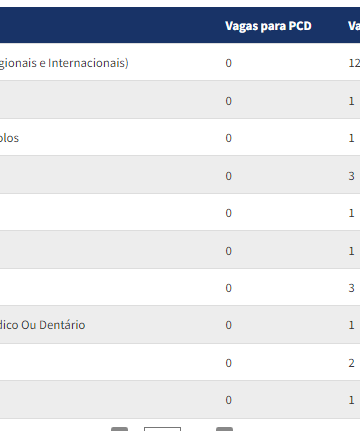
Task: Click the value 2 near table bottom
Action: (351, 363)
